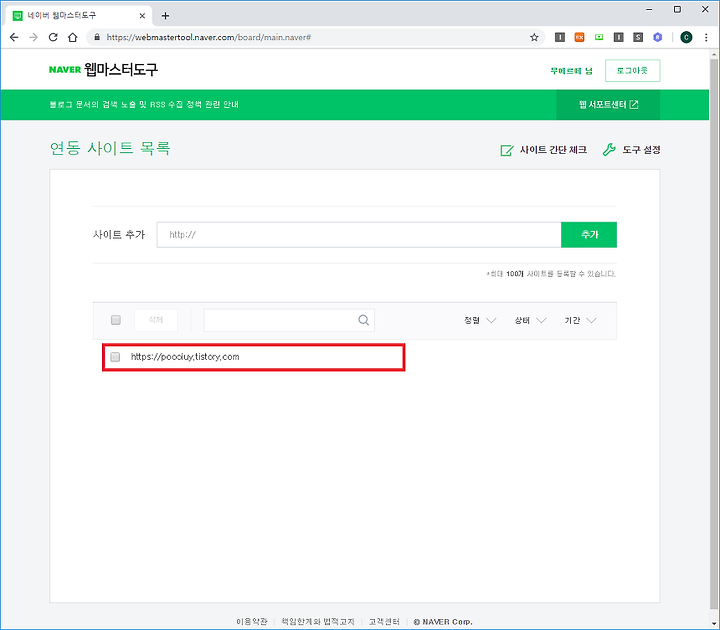Open 고객센터 footer link
720x630 pixels.
point(384,621)
